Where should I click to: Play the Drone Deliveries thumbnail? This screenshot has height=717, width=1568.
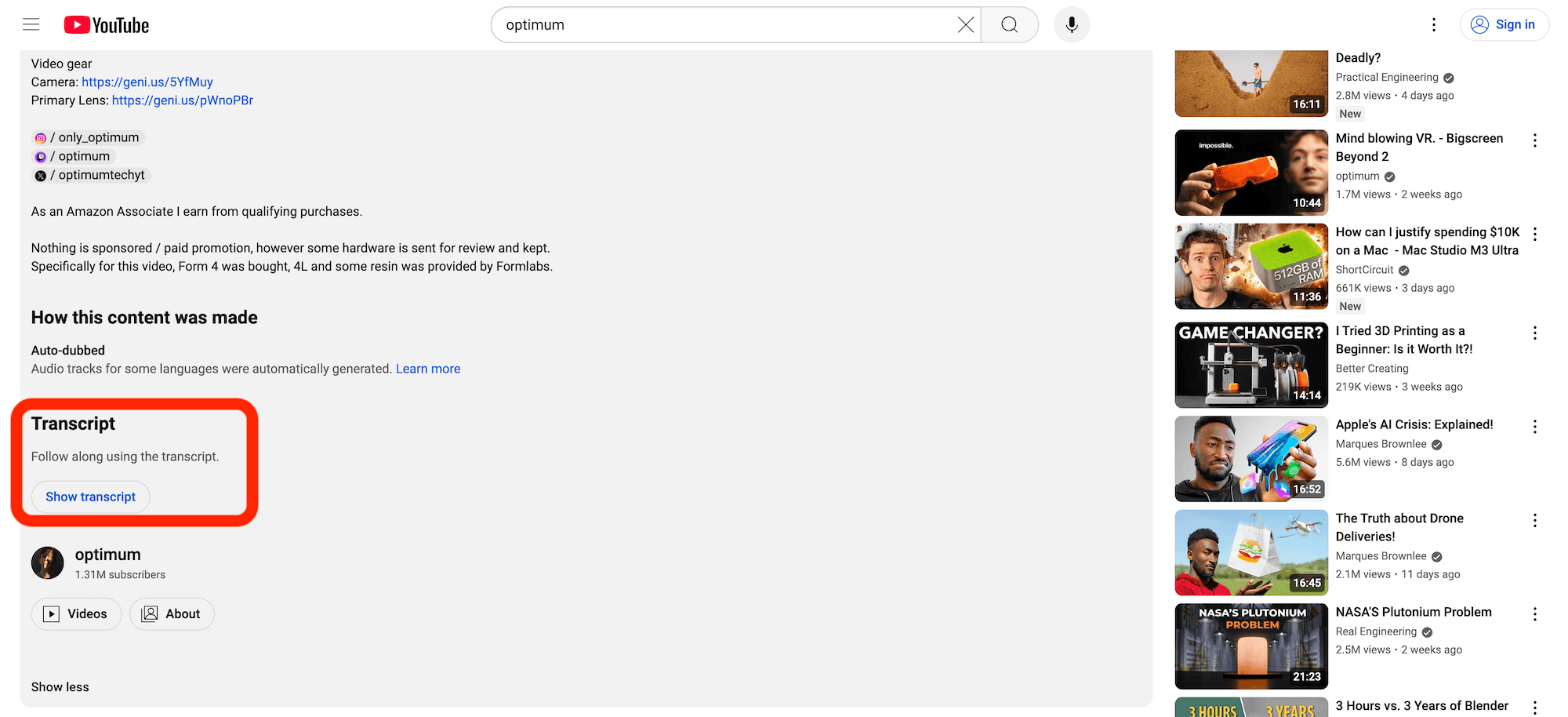[1251, 553]
